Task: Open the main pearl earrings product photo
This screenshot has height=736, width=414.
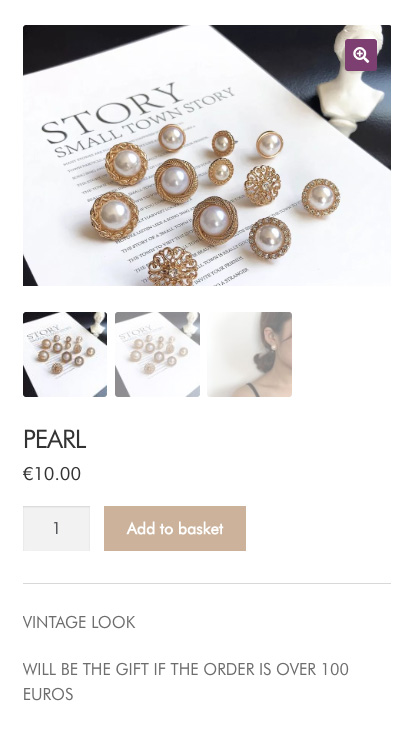Action: [x=207, y=155]
